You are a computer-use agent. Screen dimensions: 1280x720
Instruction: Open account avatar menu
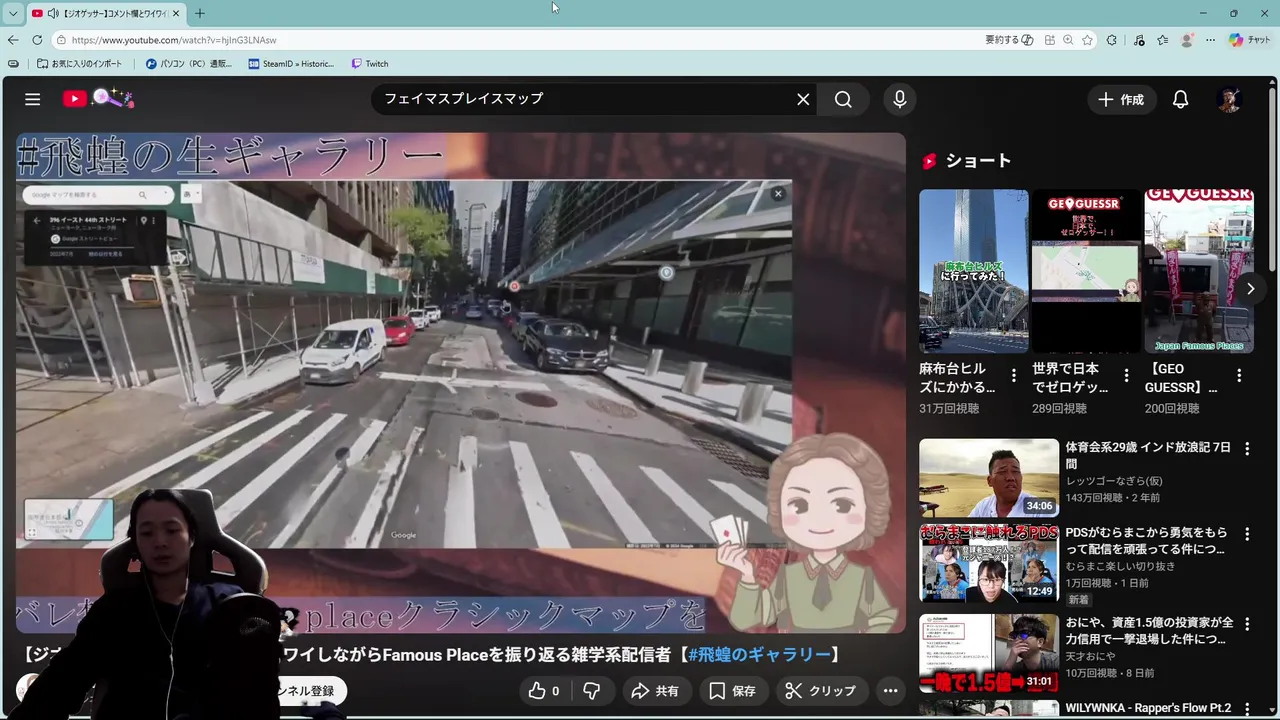(1229, 99)
